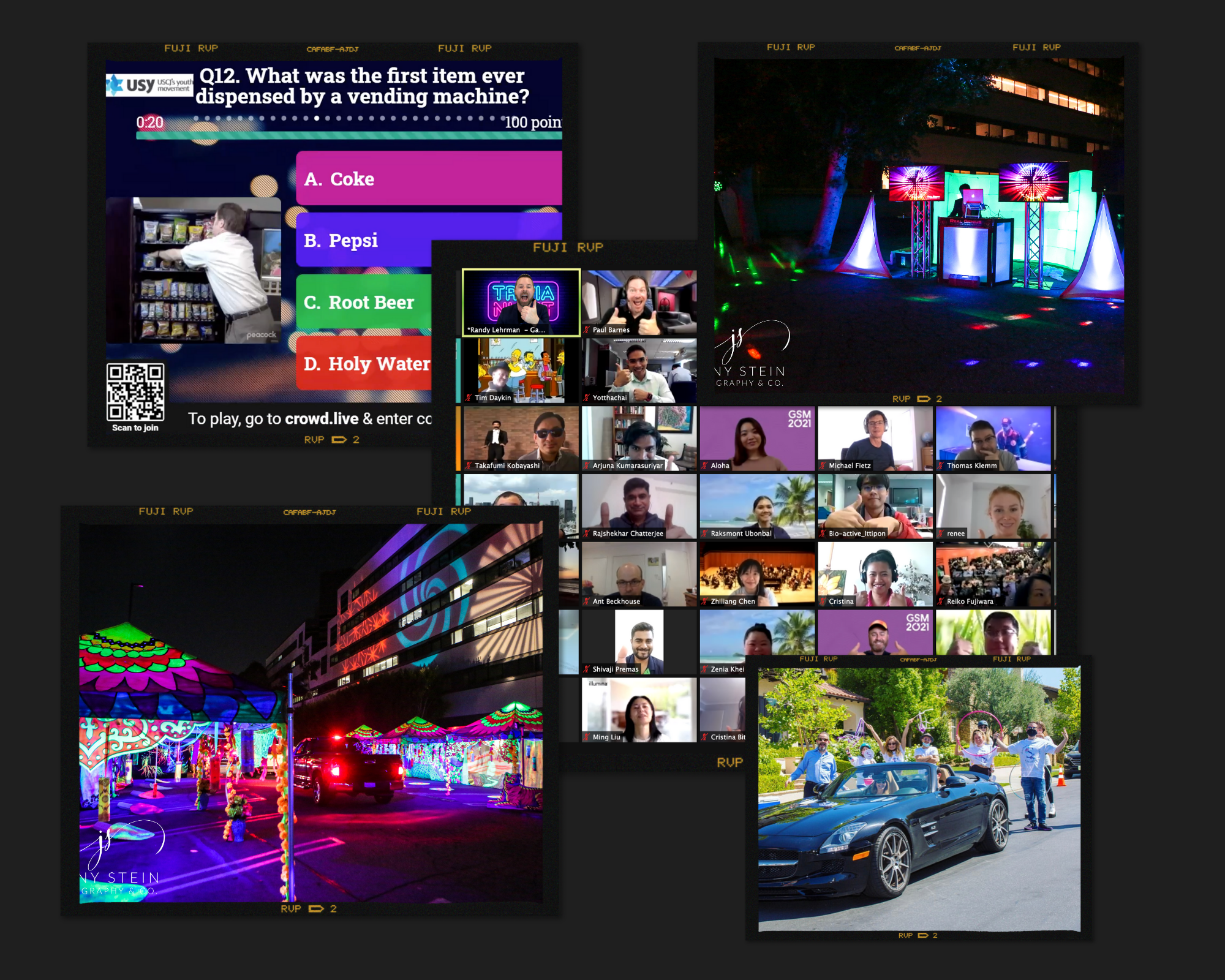The image size is (1225, 980).
Task: Click muted mic icon next to Thomas Klemm
Action: tap(941, 466)
